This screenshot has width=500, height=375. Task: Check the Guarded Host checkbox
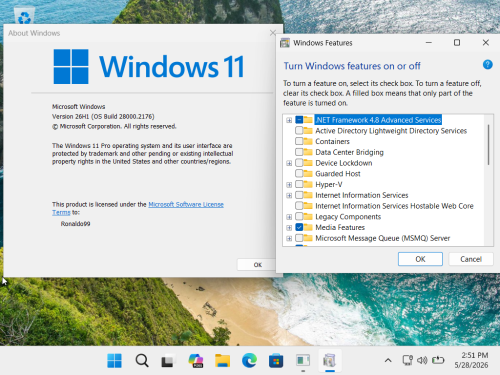pos(299,173)
